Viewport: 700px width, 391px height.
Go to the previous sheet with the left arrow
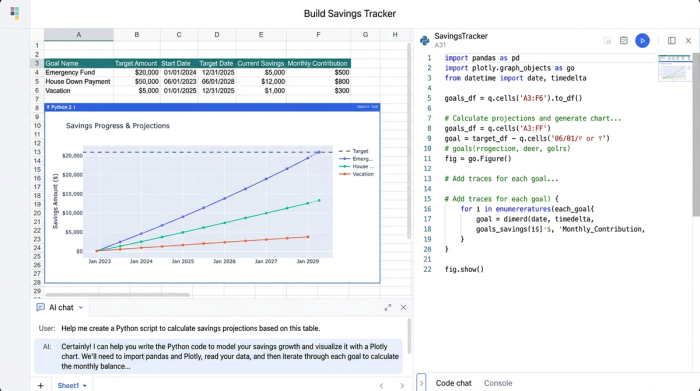[x=381, y=386]
